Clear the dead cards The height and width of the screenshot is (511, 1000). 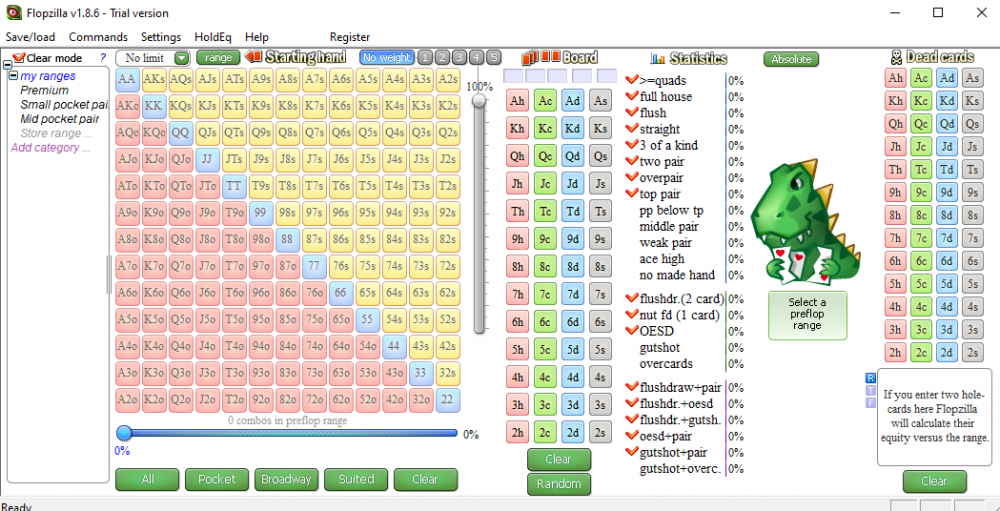pos(934,481)
